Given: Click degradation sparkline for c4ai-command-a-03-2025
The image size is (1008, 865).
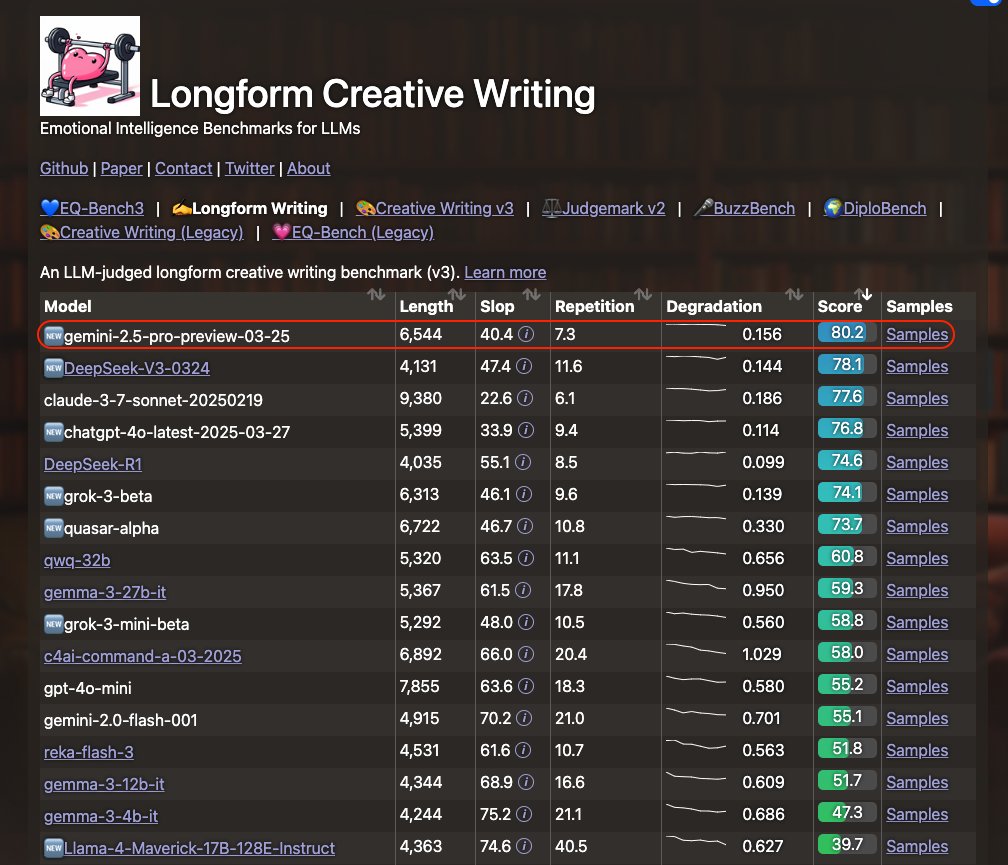Looking at the screenshot, I should point(696,649).
